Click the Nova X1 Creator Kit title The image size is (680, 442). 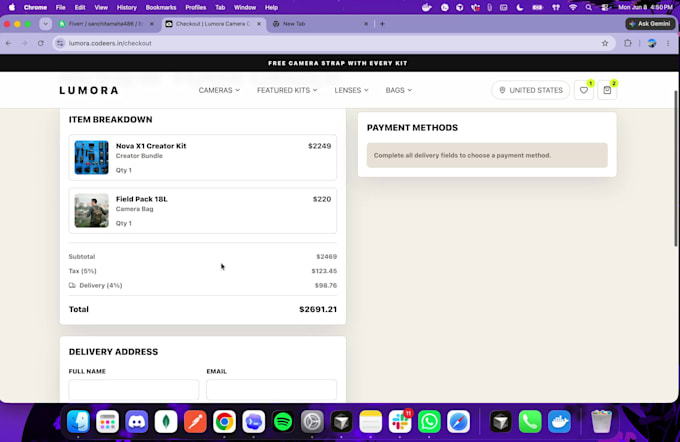click(151, 146)
